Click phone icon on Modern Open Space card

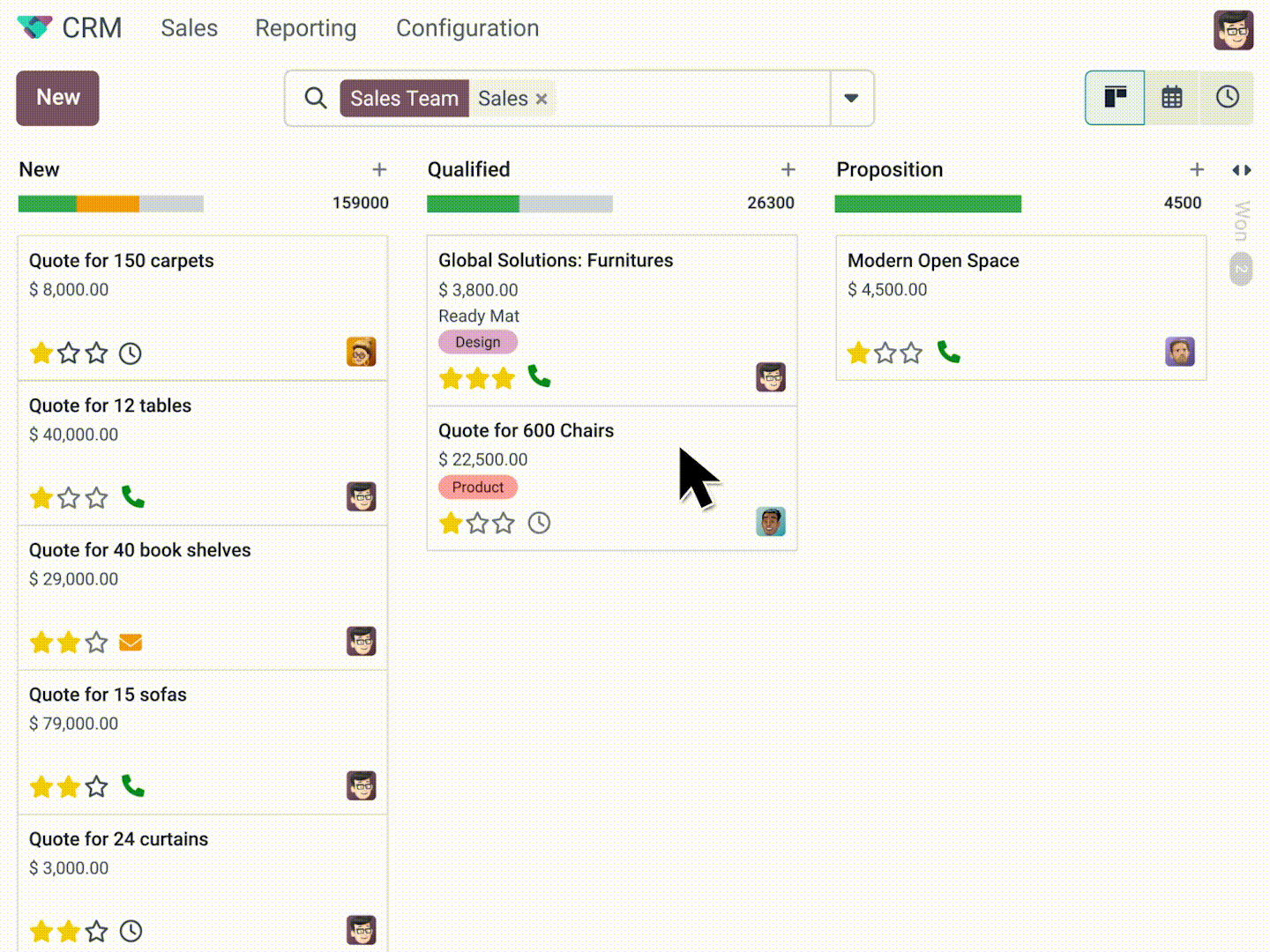(x=949, y=353)
